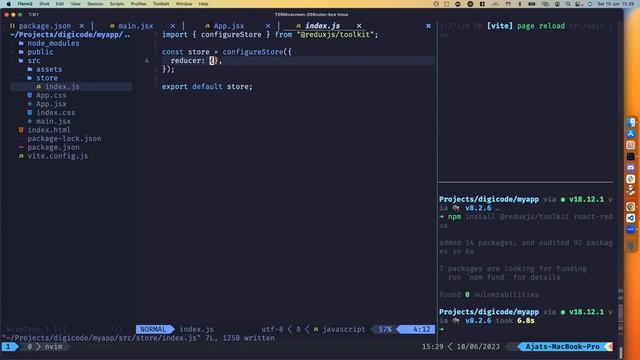Open Visual Studio Code from the Dock

(631, 218)
